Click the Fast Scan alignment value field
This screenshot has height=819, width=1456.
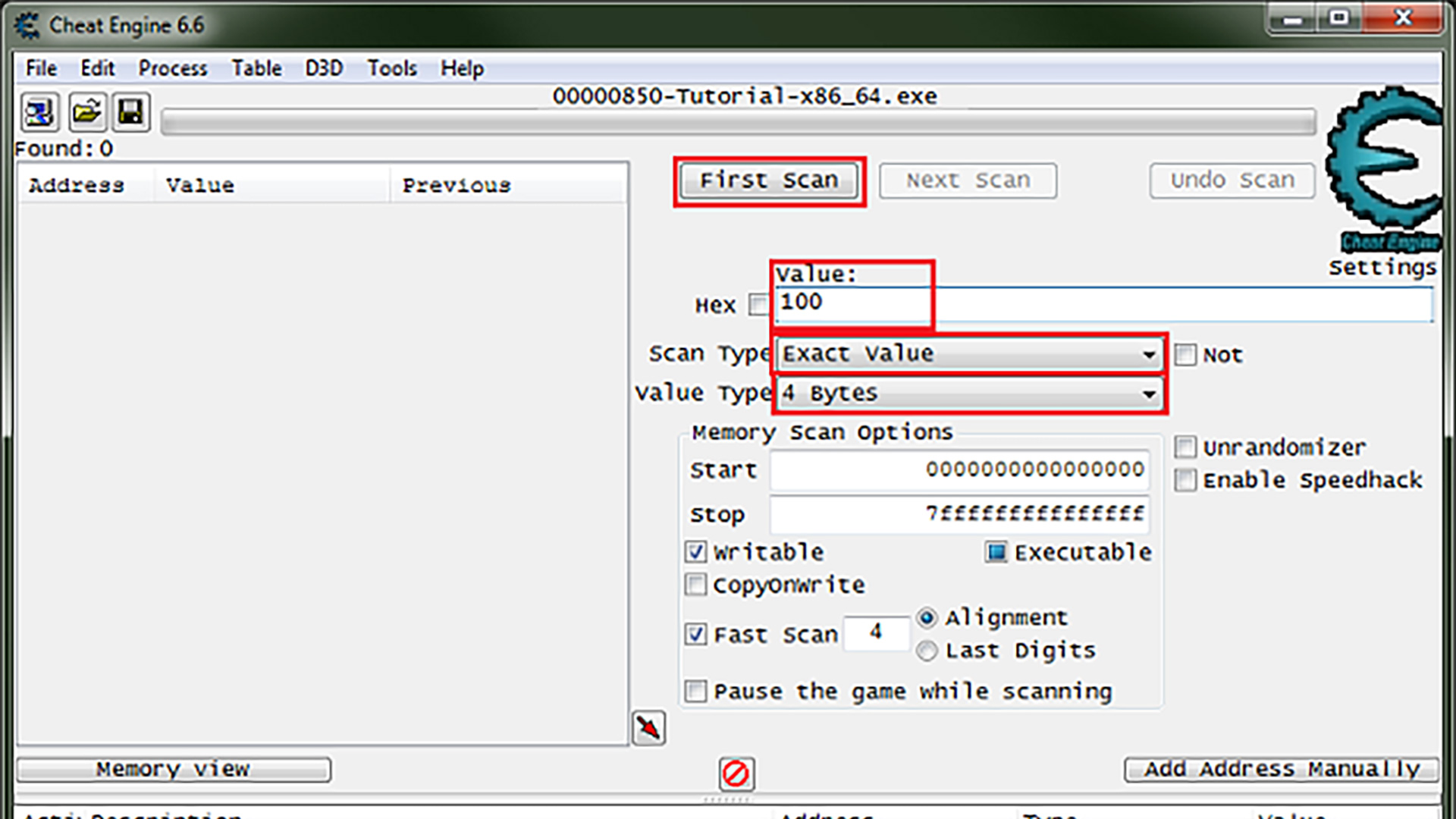[877, 632]
